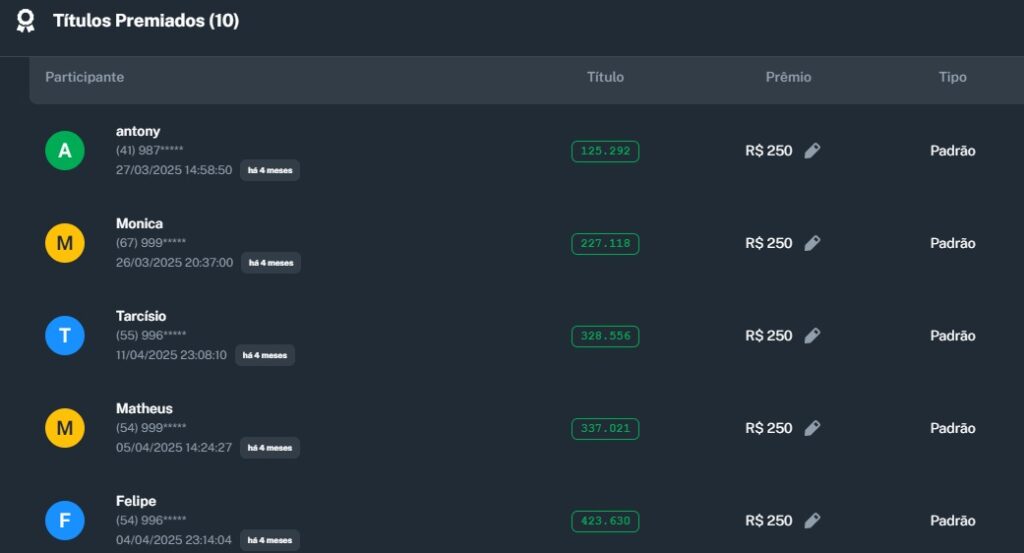The width and height of the screenshot is (1024, 553).
Task: Open ticket 423.630 badge
Action: click(x=605, y=521)
